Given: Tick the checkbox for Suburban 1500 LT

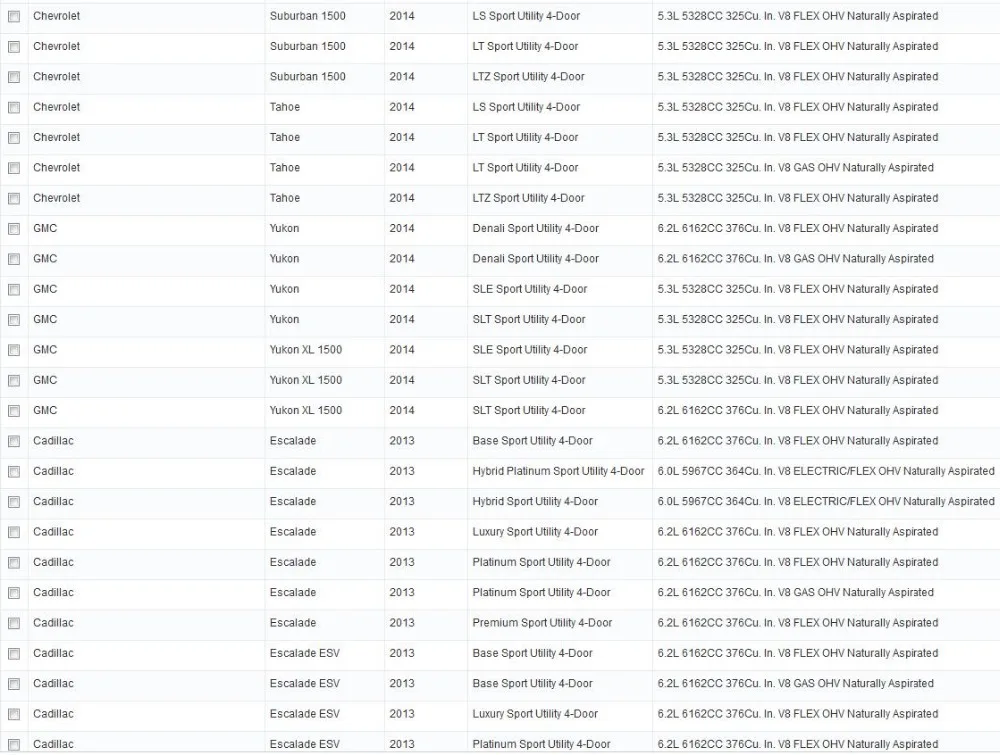Looking at the screenshot, I should click(14, 47).
